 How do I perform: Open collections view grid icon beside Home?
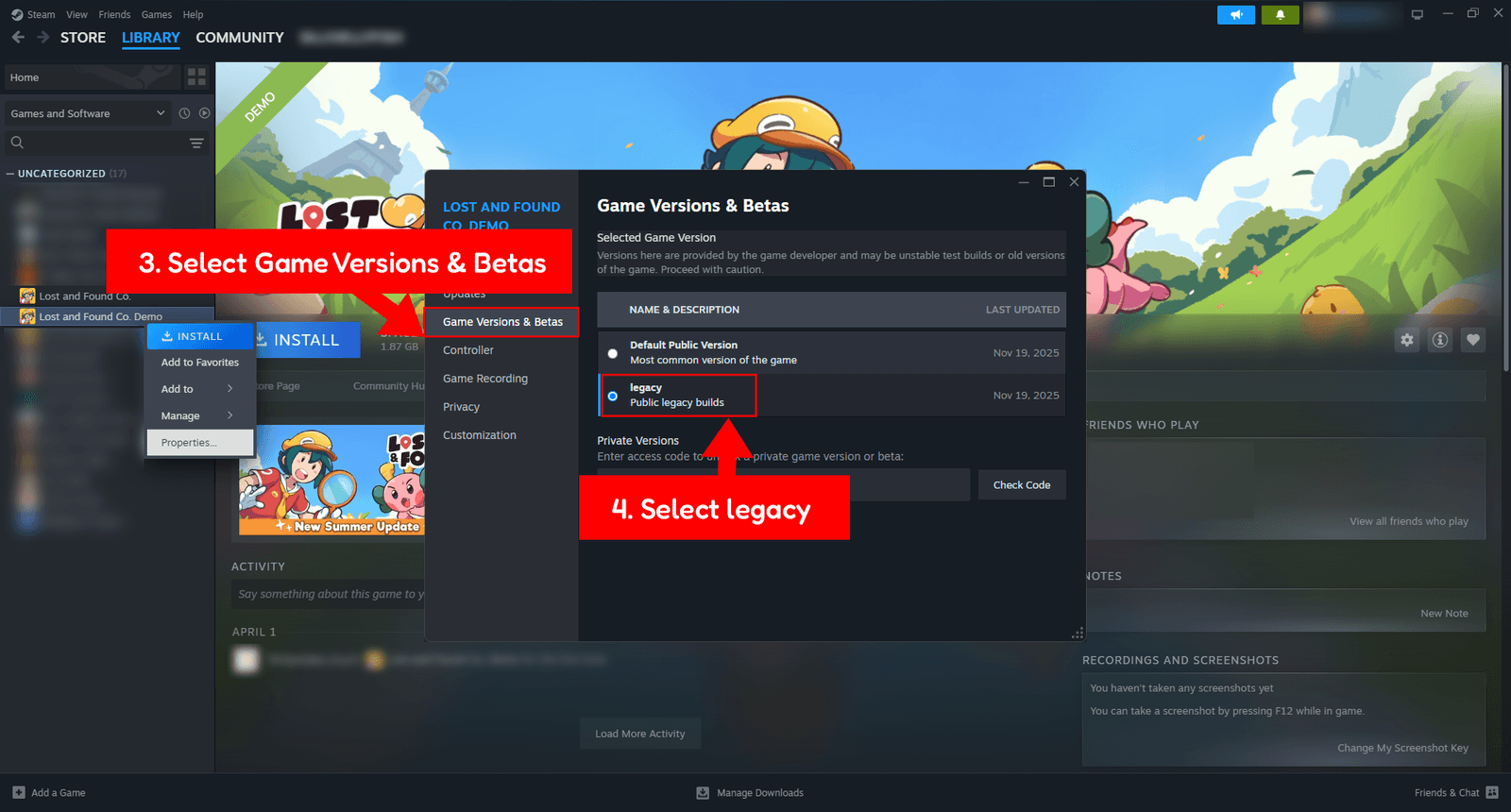(x=196, y=76)
